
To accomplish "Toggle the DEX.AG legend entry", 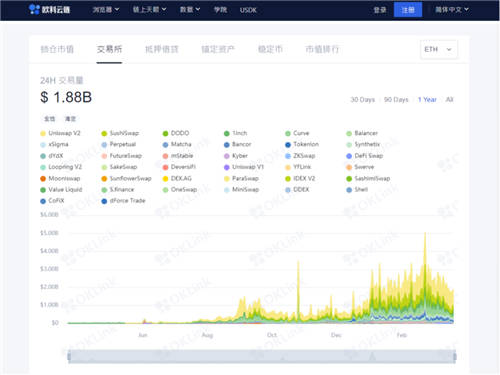I will pos(177,178).
